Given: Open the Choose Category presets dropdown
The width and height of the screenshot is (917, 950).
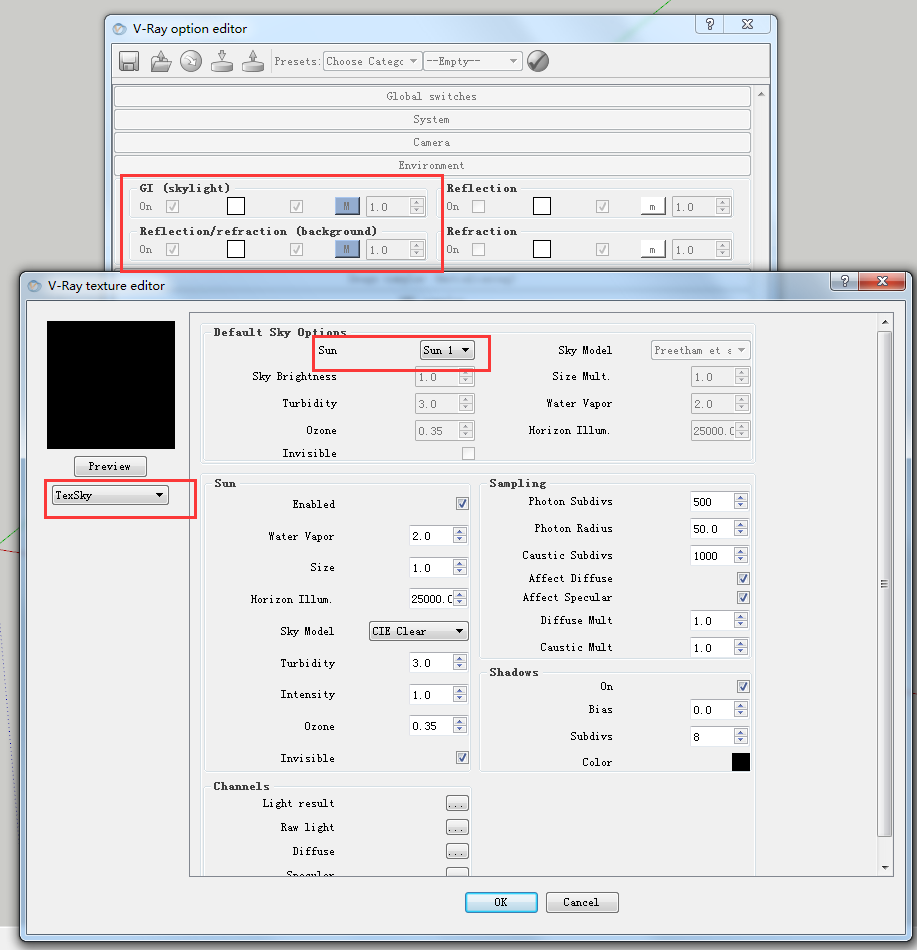Looking at the screenshot, I should pos(372,61).
